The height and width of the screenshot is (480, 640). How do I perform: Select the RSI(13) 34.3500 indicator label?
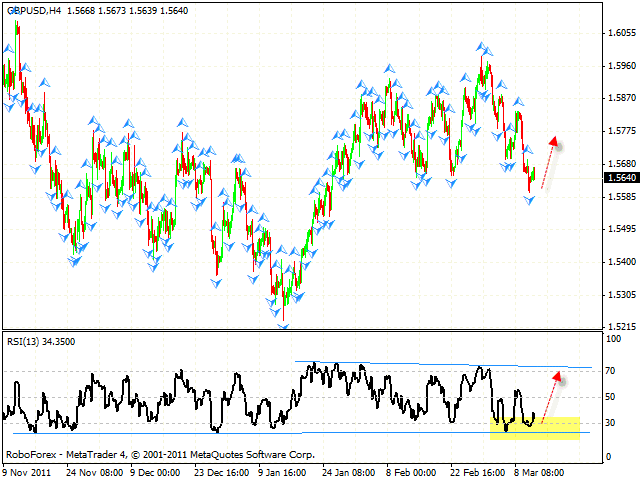(41, 341)
